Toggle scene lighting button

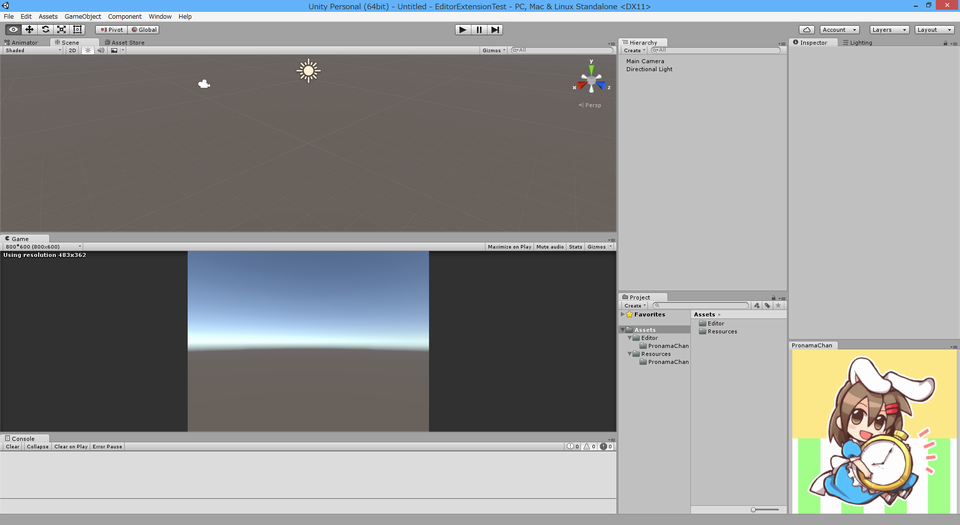pyautogui.click(x=88, y=50)
